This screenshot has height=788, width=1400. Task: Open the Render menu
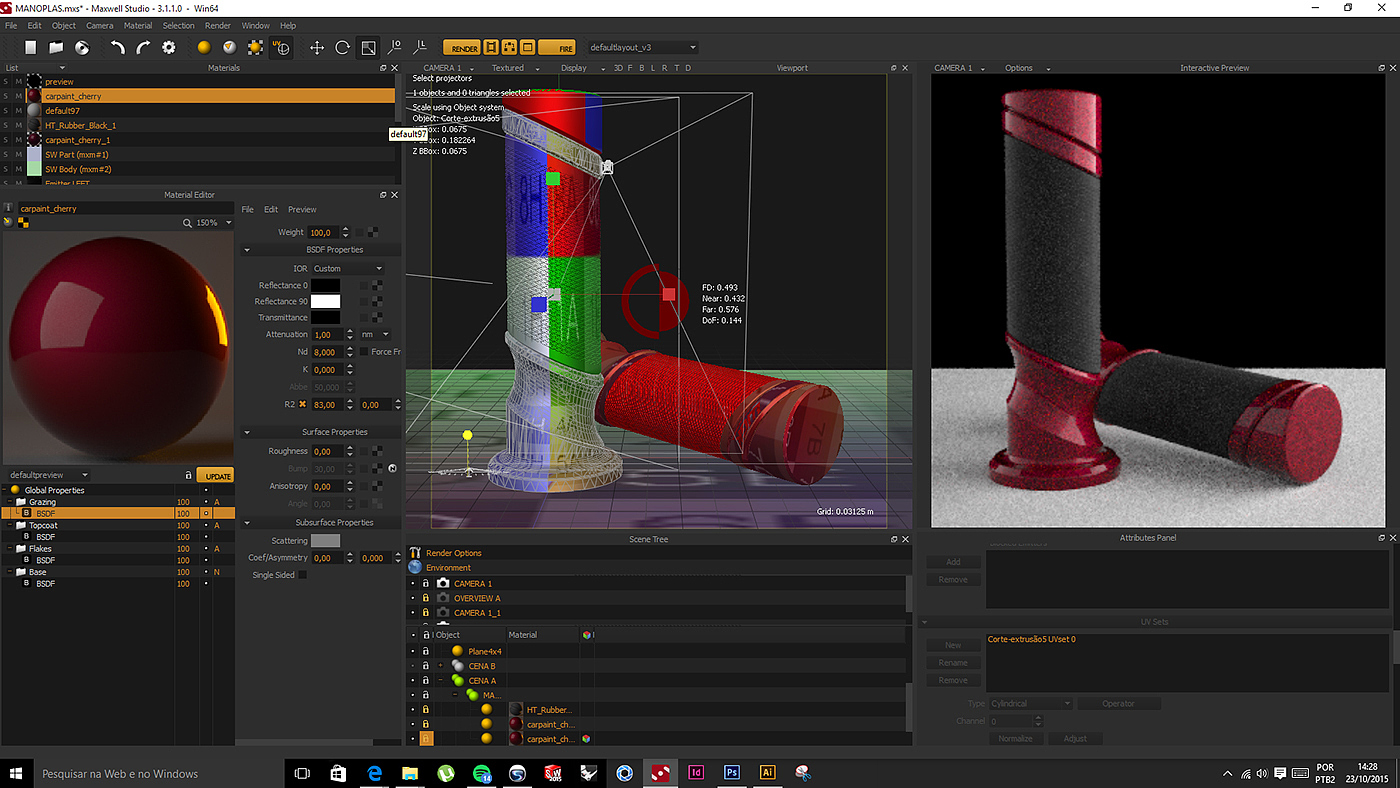(217, 25)
